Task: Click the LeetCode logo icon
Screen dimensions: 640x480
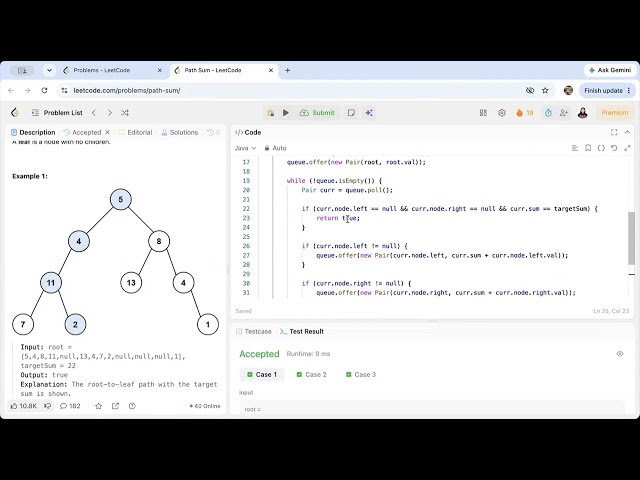Action: [x=15, y=113]
